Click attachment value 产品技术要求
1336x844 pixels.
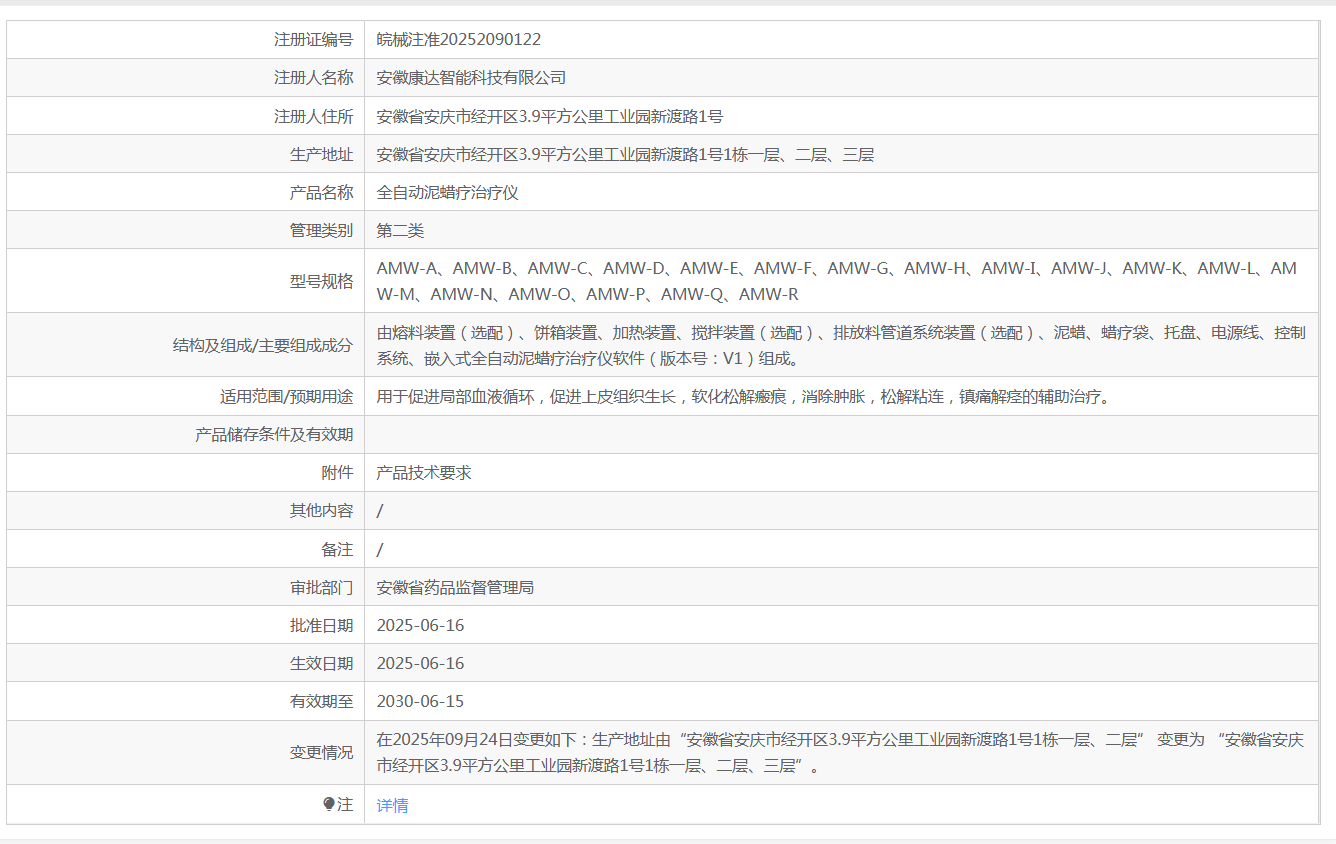pyautogui.click(x=424, y=472)
